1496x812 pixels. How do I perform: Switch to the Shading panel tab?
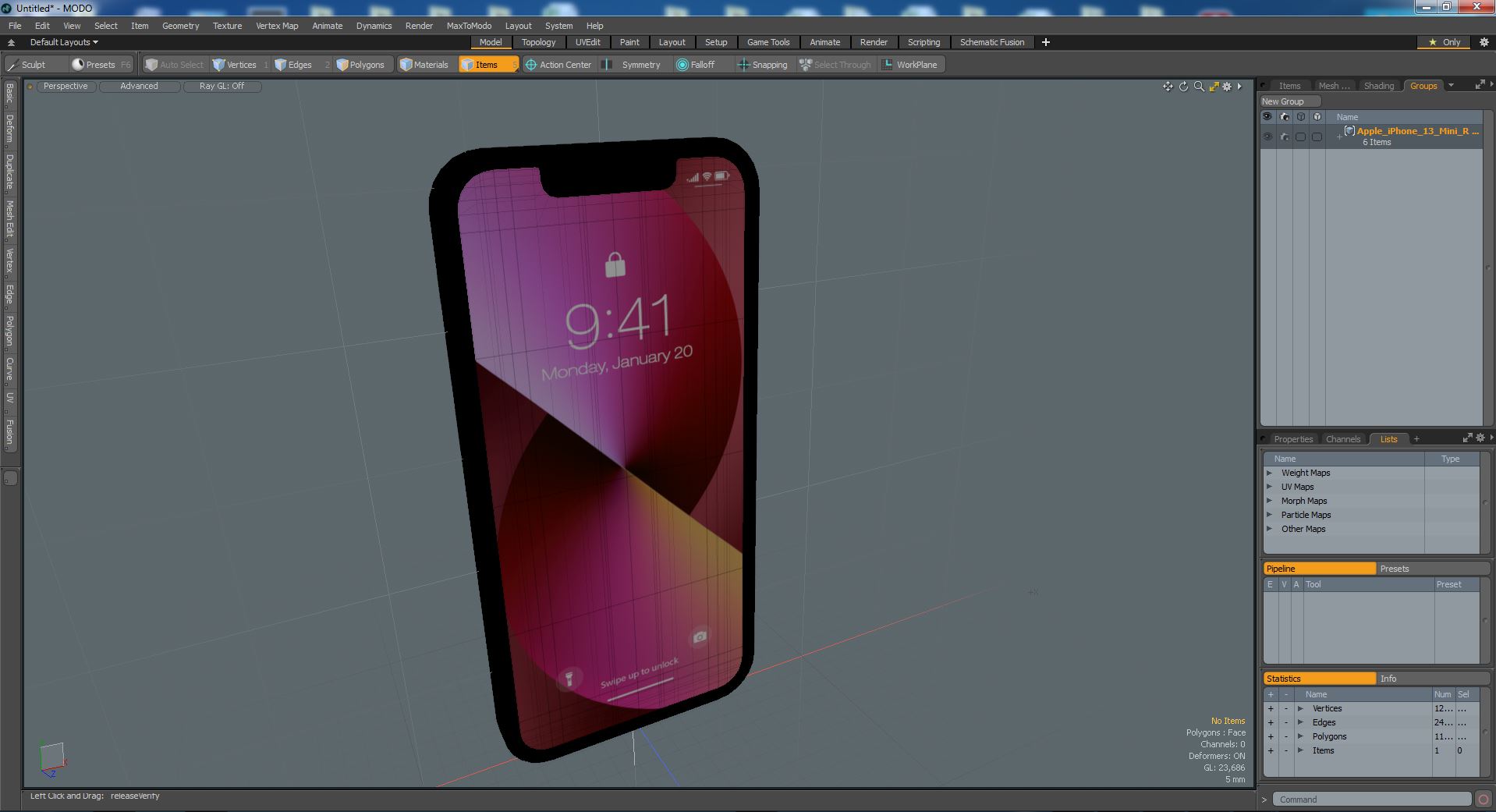click(1378, 86)
